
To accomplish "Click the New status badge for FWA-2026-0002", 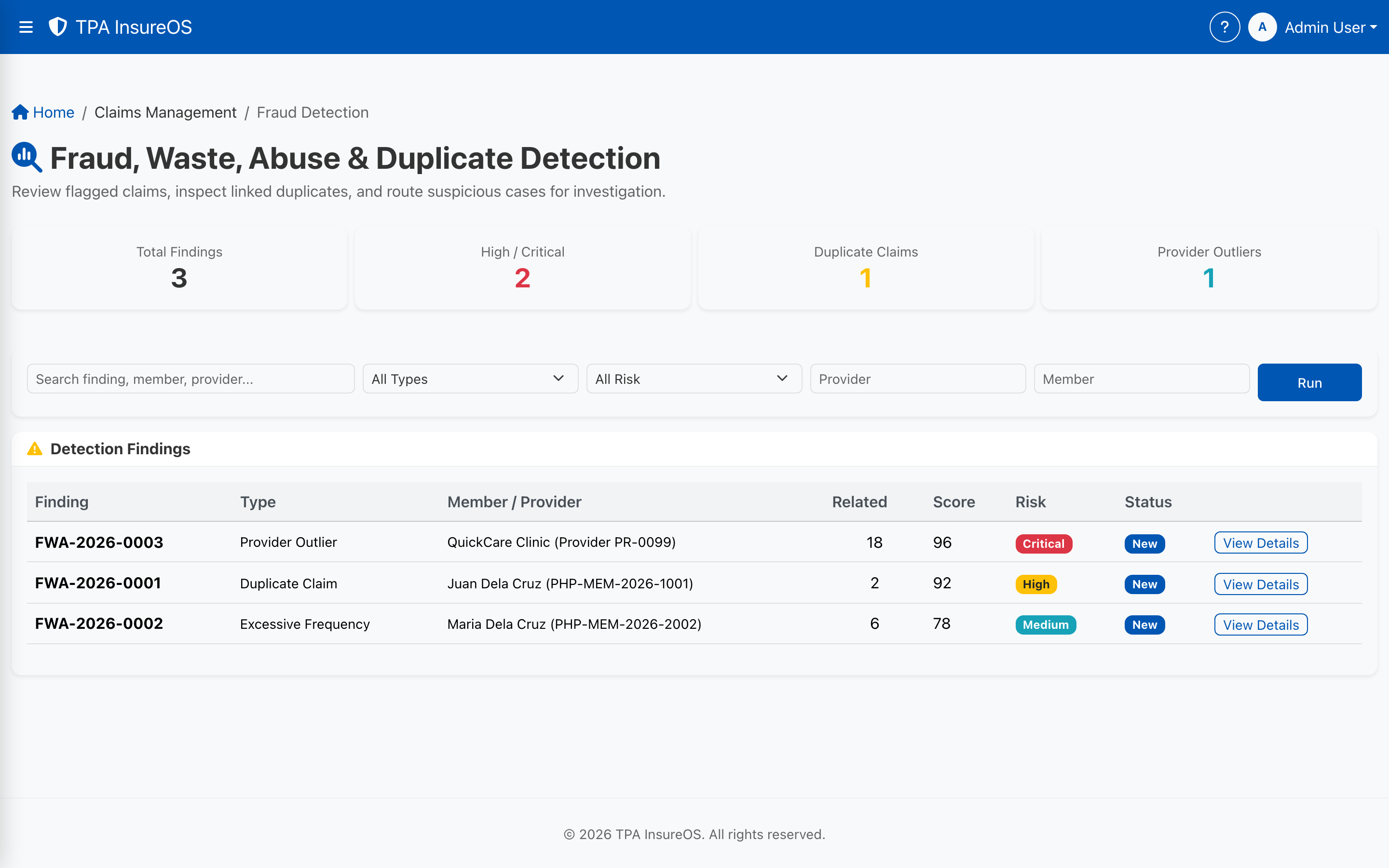I will point(1144,624).
